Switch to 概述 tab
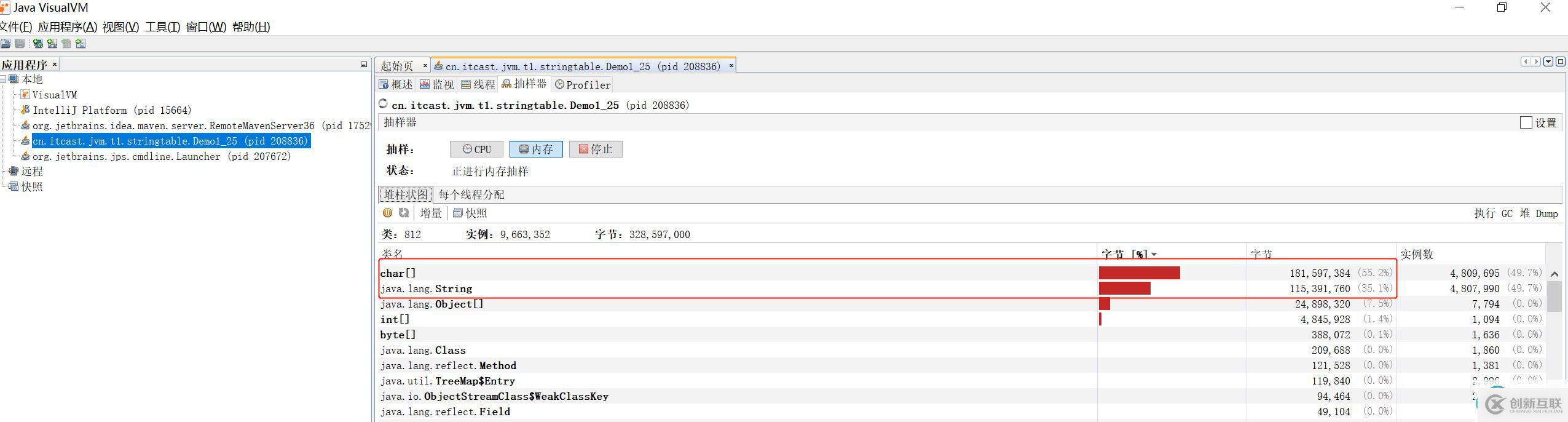The width and height of the screenshot is (1568, 422). (396, 84)
